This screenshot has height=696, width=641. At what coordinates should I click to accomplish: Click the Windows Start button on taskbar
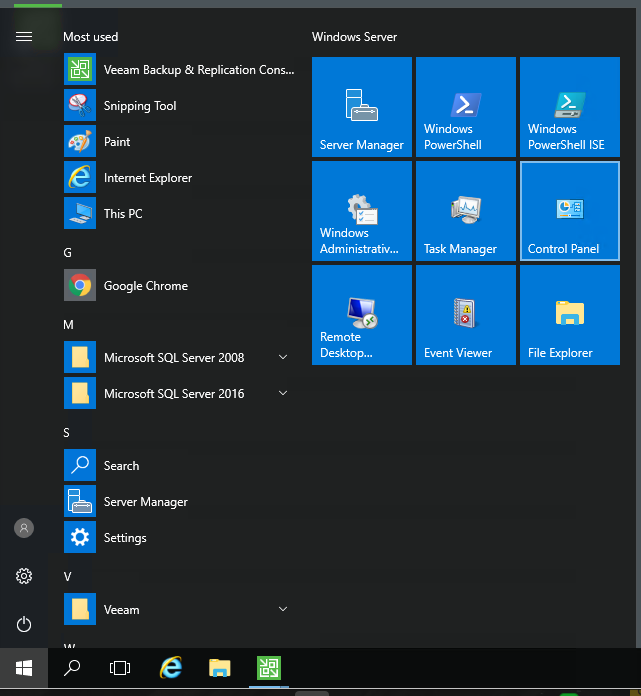24,668
